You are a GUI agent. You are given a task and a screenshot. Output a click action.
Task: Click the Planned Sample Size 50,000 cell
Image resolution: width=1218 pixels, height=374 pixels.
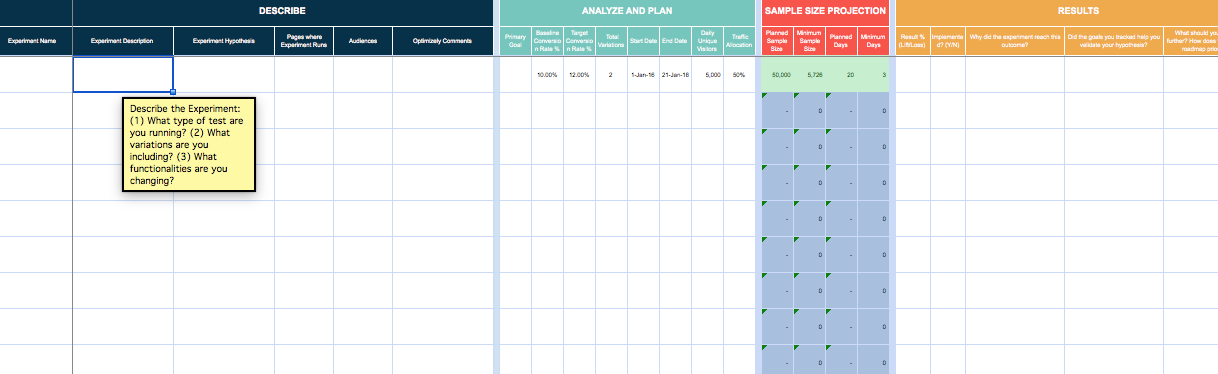tap(778, 75)
